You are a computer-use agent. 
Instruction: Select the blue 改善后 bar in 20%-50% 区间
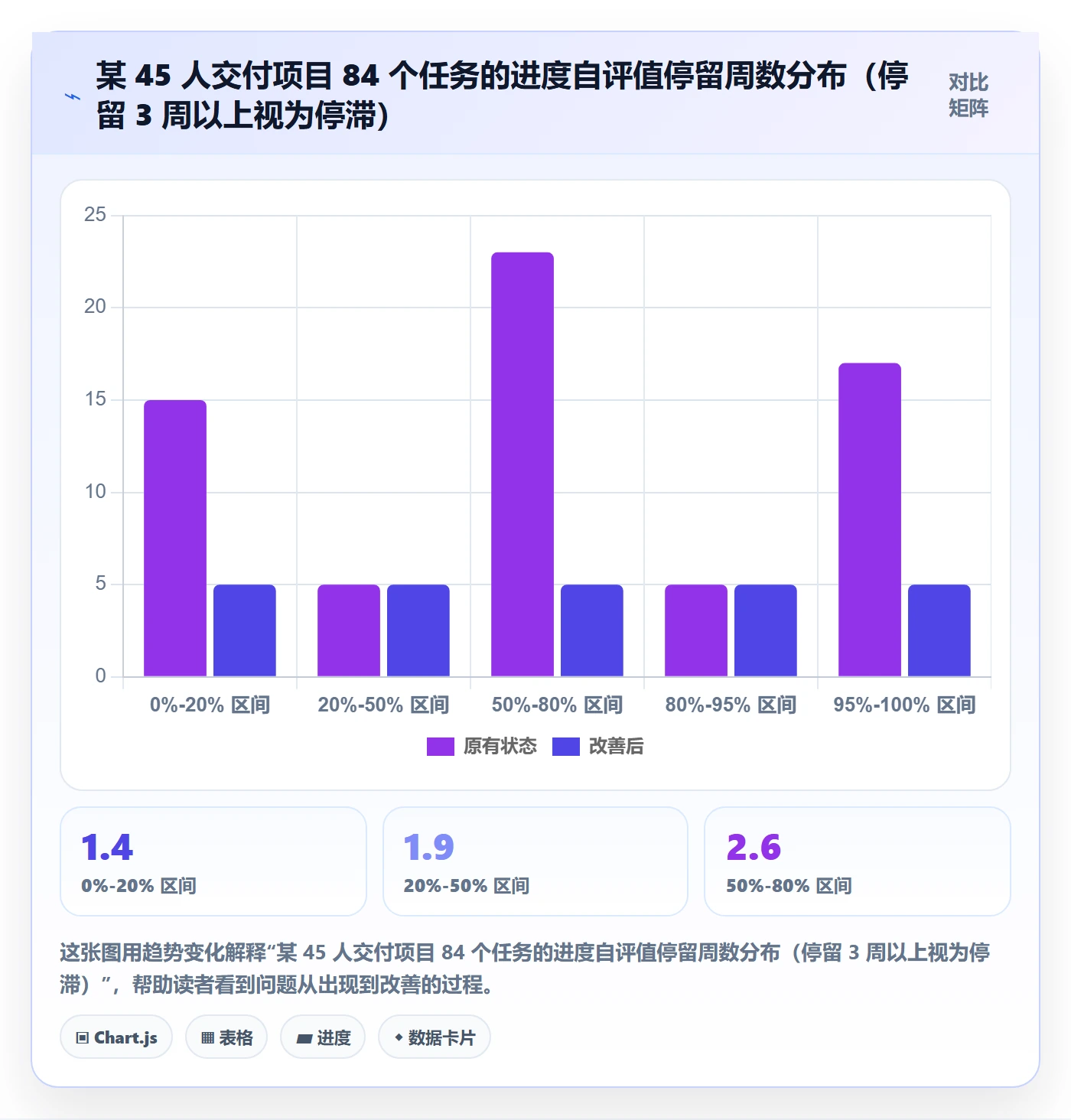418,630
